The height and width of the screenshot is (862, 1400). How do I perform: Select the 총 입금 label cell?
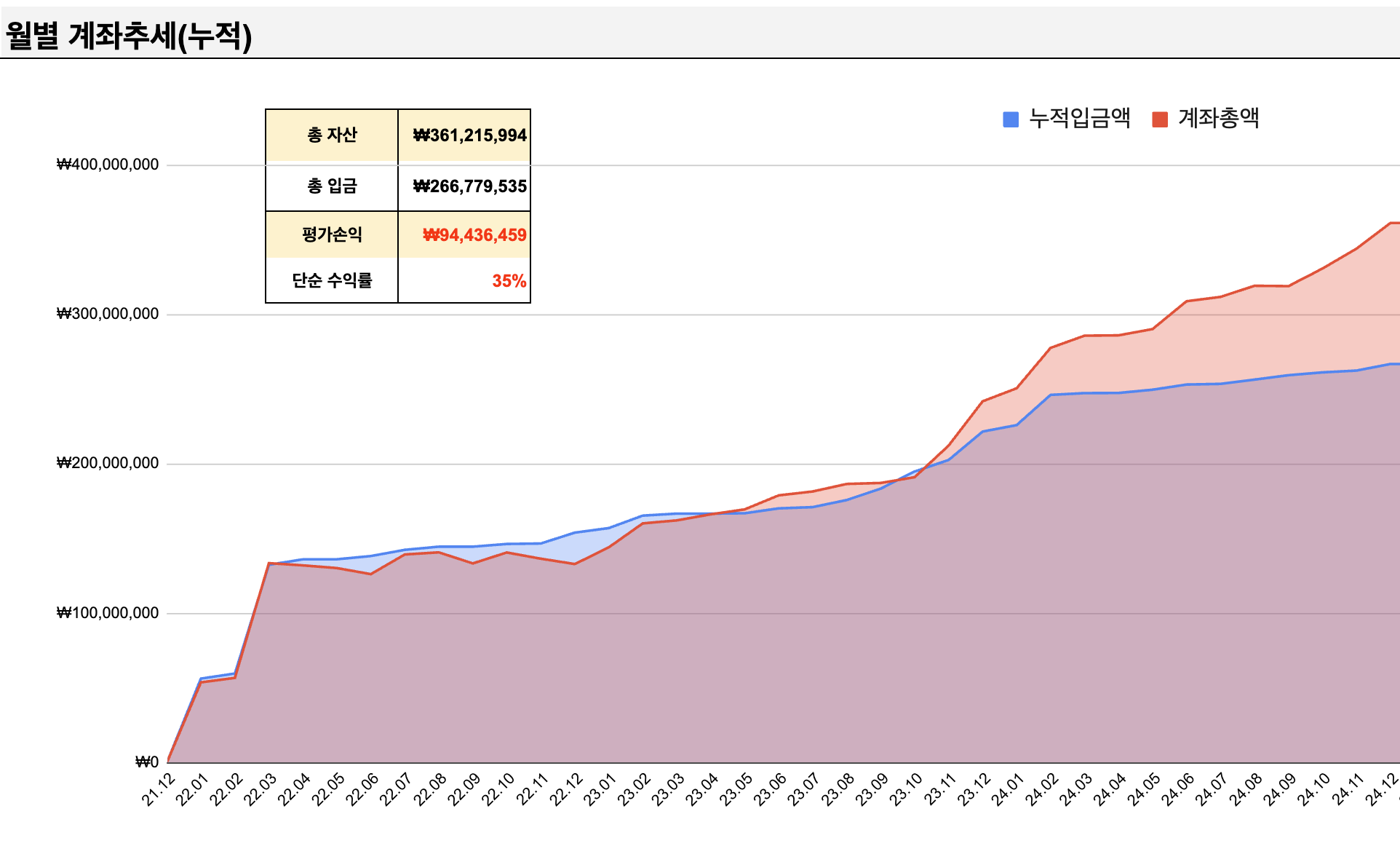[x=332, y=186]
